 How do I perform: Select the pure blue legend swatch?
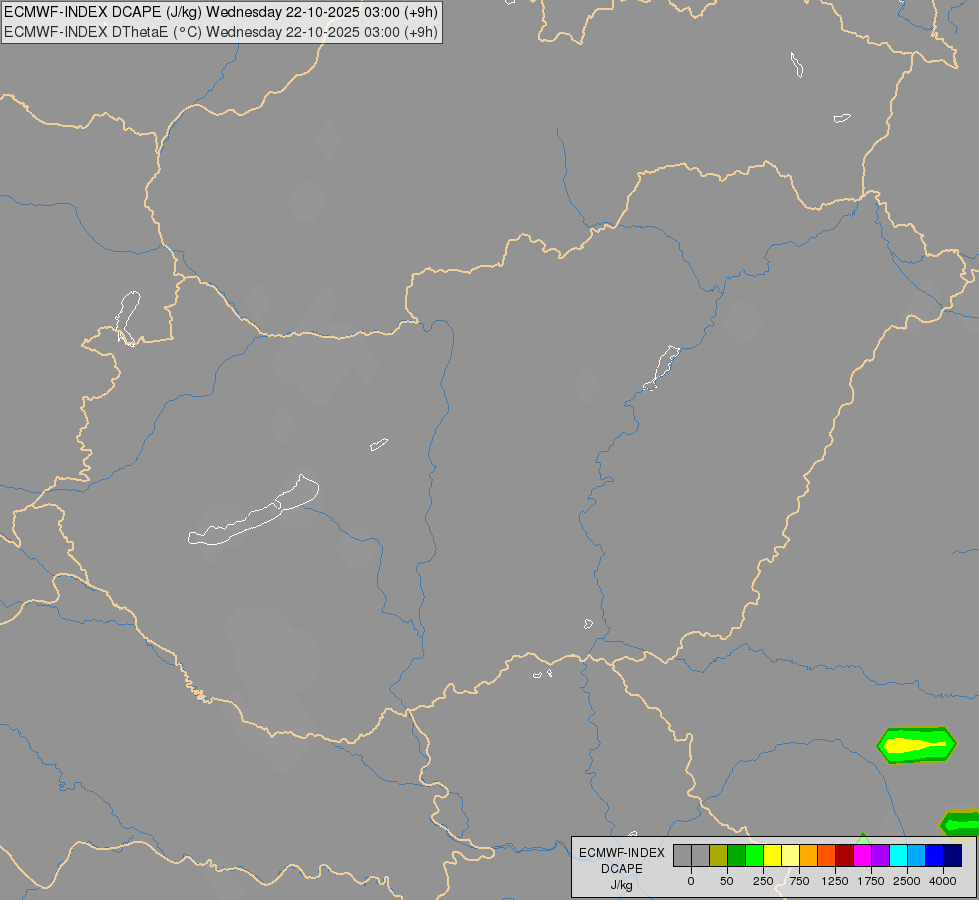click(x=935, y=856)
